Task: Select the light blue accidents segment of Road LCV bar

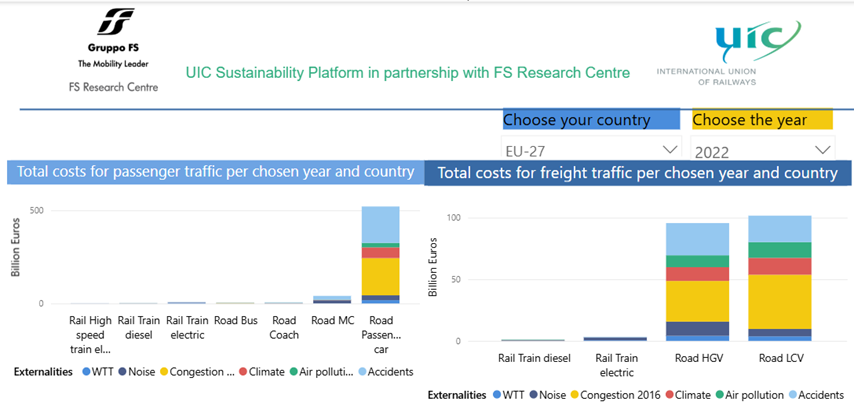Action: pyautogui.click(x=779, y=228)
